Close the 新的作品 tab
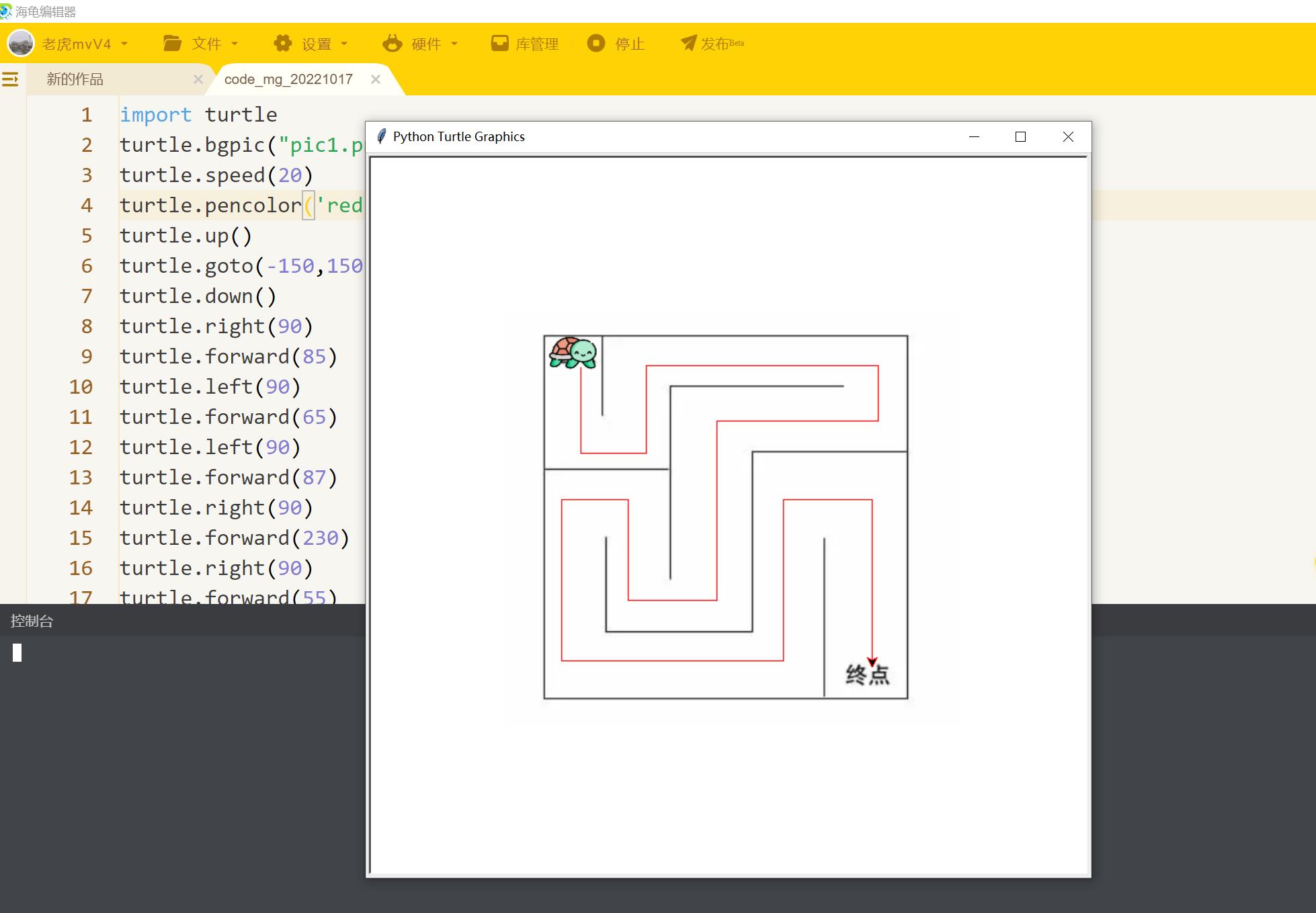 pyautogui.click(x=198, y=79)
